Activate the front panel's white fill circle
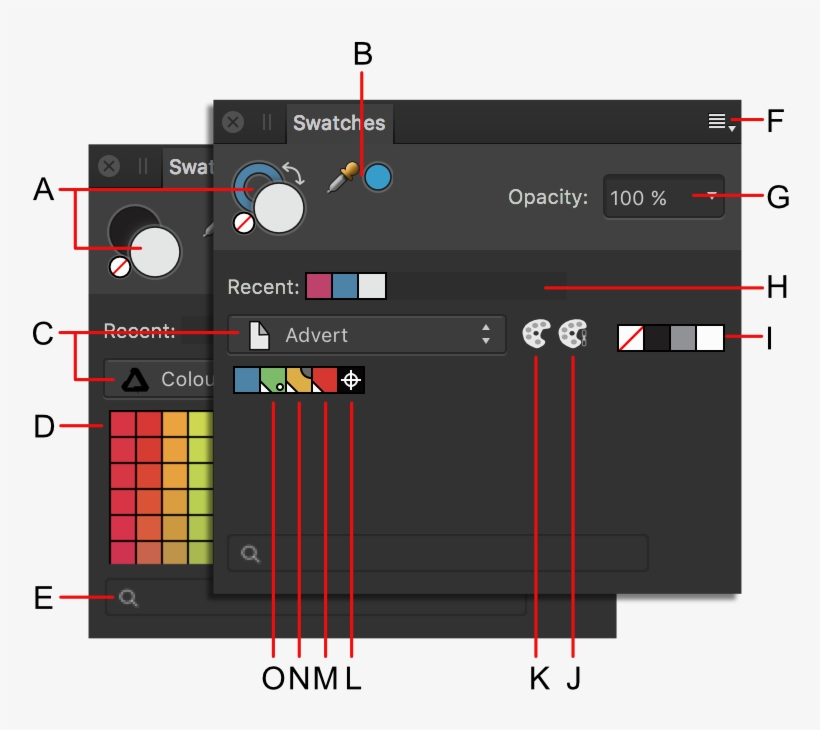This screenshot has width=820, height=730. [x=281, y=209]
